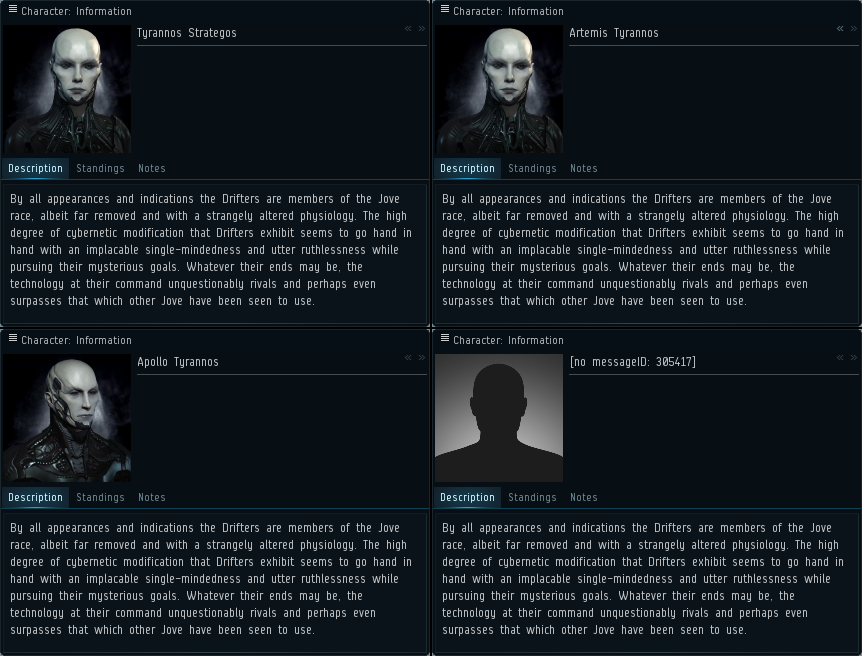Open Standings tab in no messageID window
This screenshot has width=862, height=656.
point(532,497)
